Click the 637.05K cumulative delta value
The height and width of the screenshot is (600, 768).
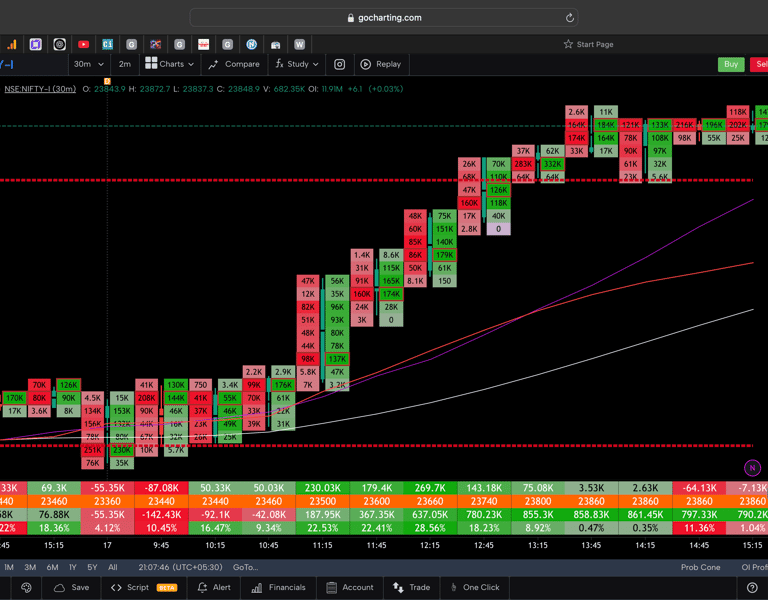tap(430, 514)
